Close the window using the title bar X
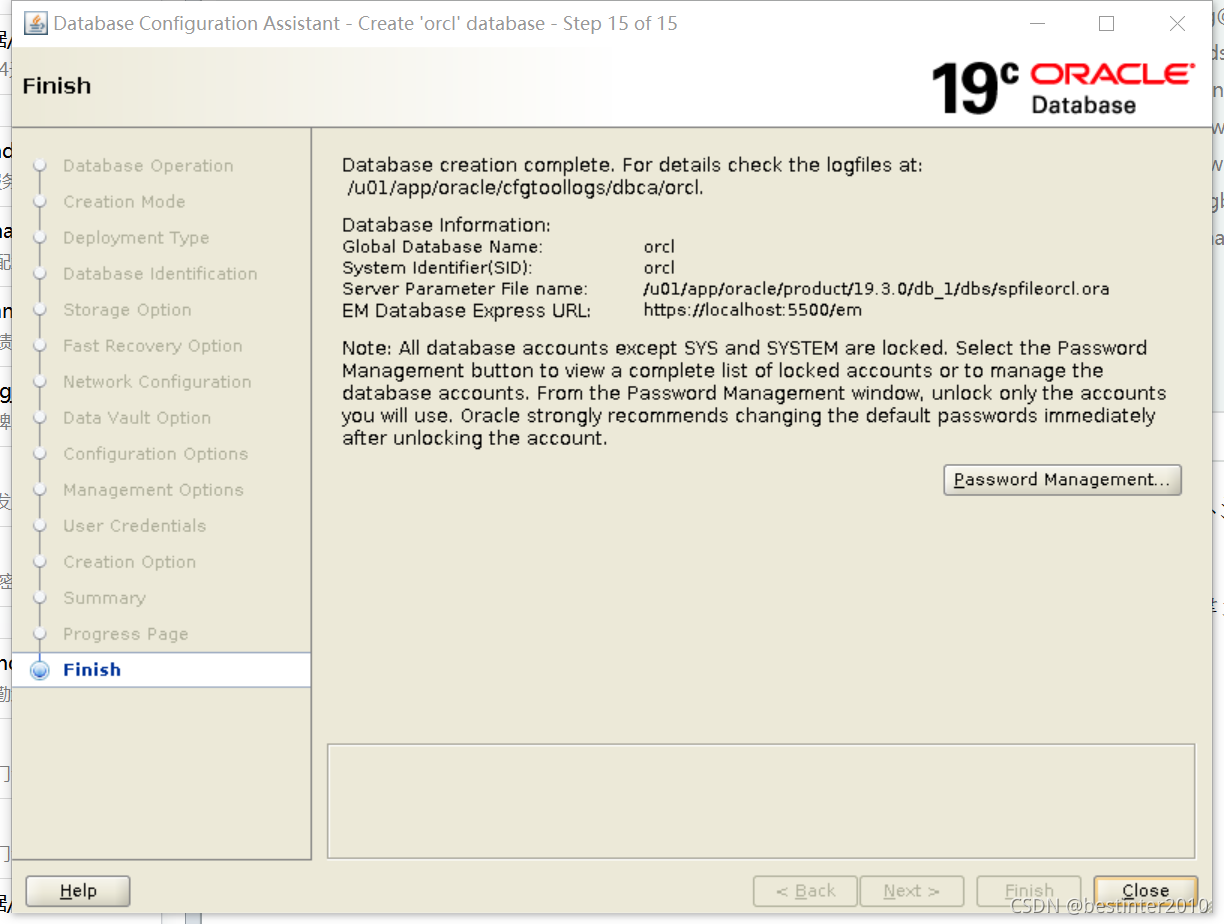This screenshot has width=1224, height=924. tap(1177, 23)
